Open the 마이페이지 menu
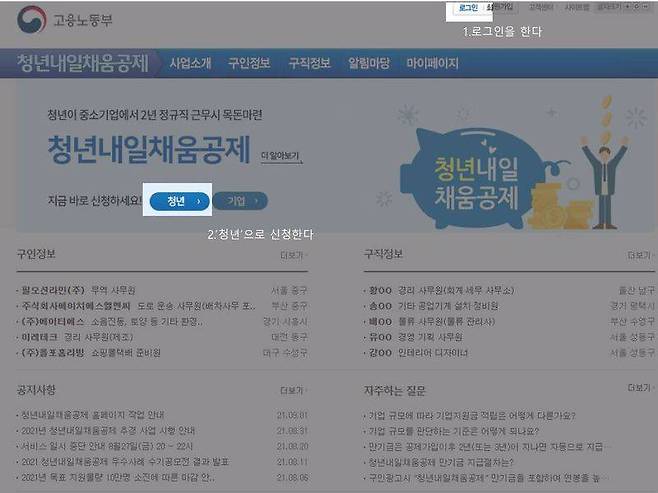Screen dimensions: 658x493 (x=432, y=63)
